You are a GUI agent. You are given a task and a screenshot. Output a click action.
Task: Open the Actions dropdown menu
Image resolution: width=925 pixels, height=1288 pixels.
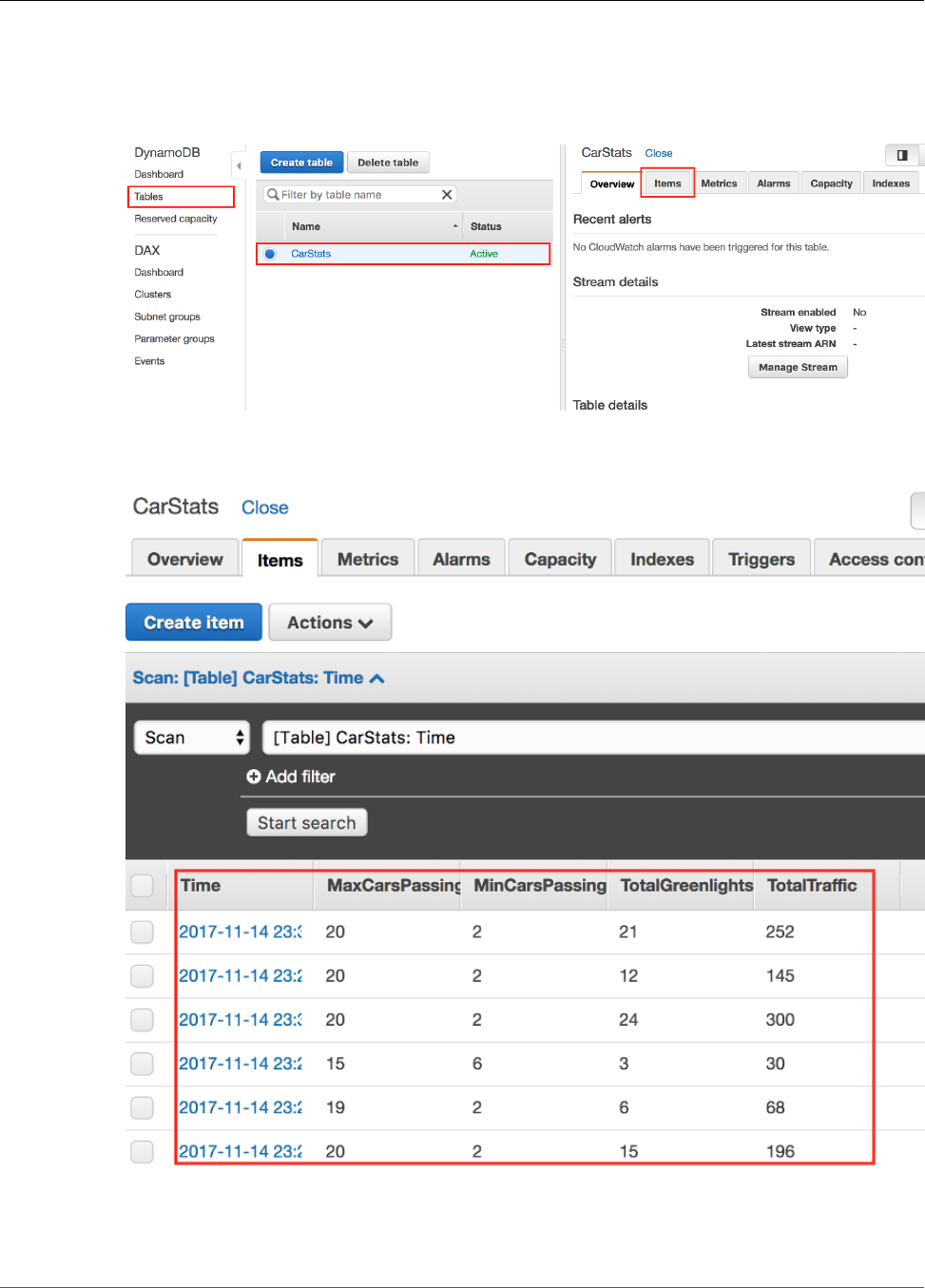point(330,623)
